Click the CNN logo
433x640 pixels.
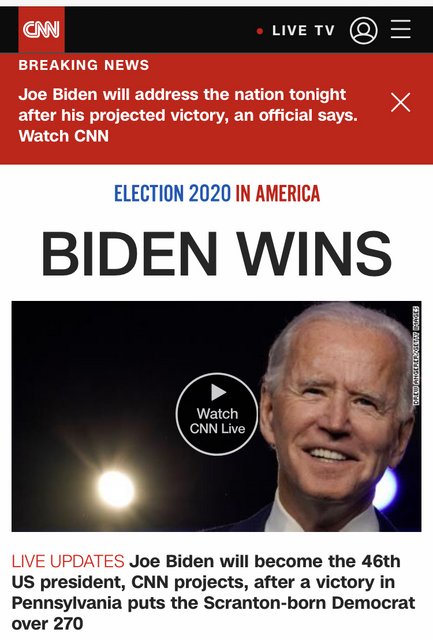pyautogui.click(x=41, y=29)
